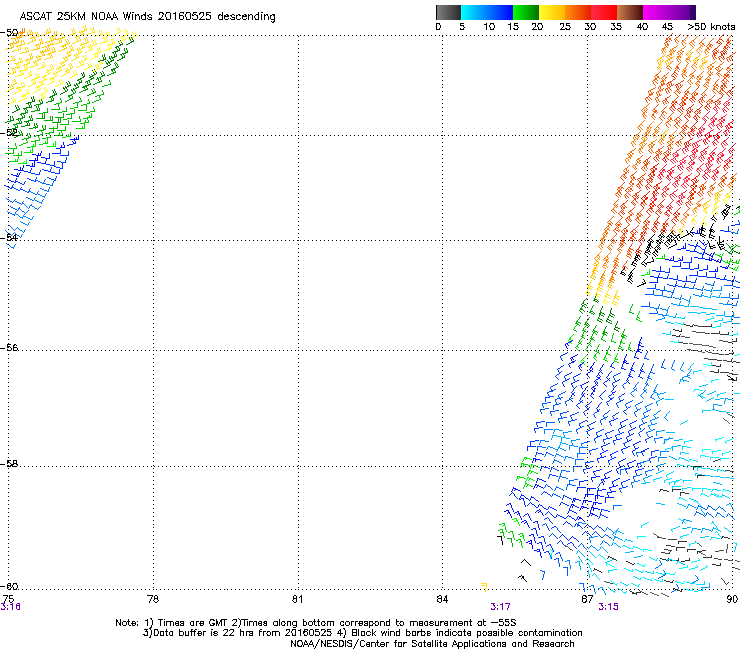The image size is (740, 650).
Task: Click the '78' longitude axis label
Action: coord(153,599)
